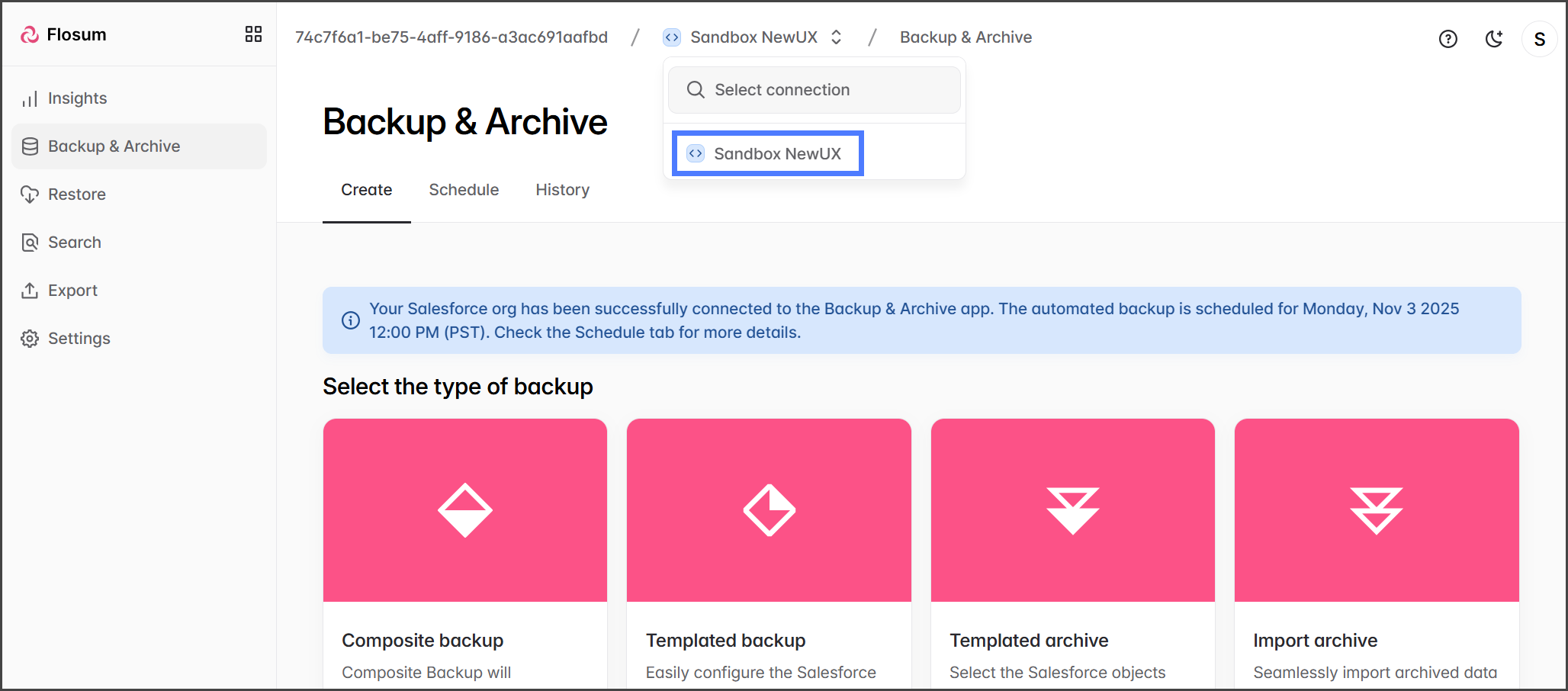Open the app grid switcher icon
The width and height of the screenshot is (1568, 691).
[x=253, y=34]
